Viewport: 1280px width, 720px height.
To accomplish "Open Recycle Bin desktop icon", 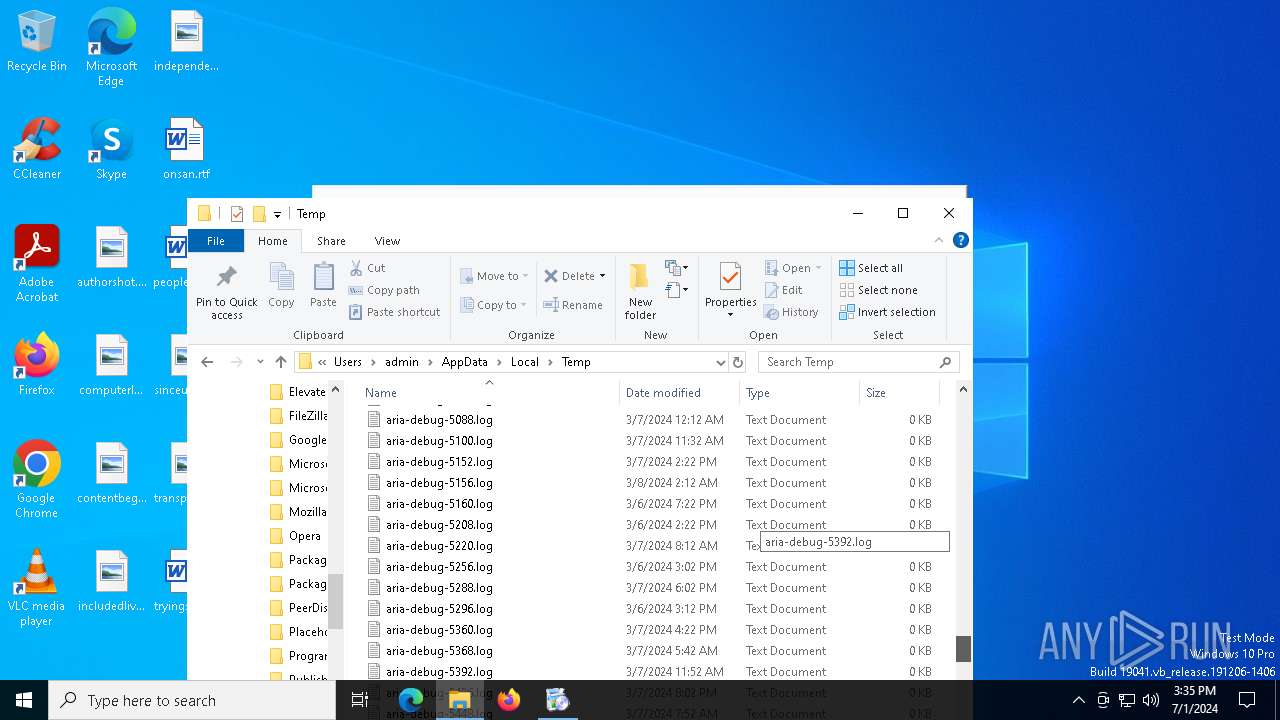I will [37, 42].
